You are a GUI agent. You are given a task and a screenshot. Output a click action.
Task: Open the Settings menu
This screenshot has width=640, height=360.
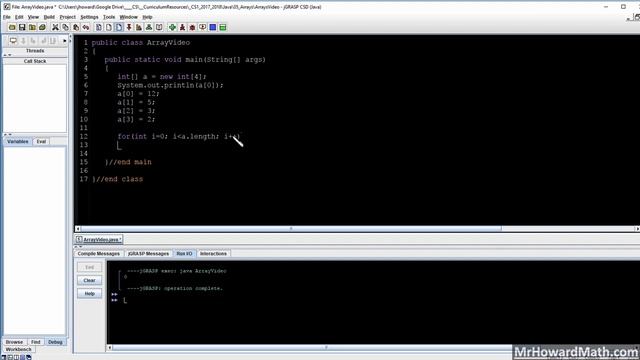tap(89, 17)
